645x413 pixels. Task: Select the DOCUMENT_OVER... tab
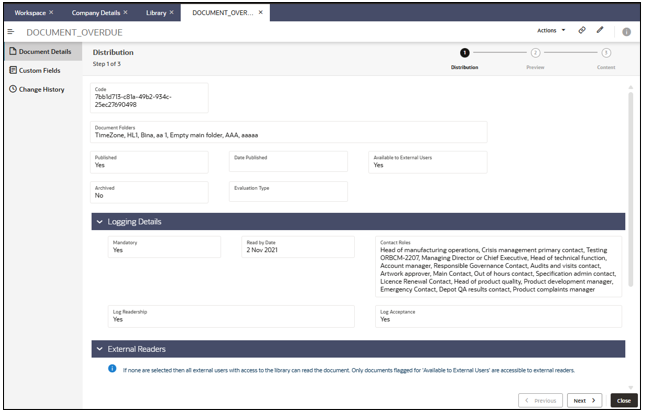pyautogui.click(x=223, y=13)
